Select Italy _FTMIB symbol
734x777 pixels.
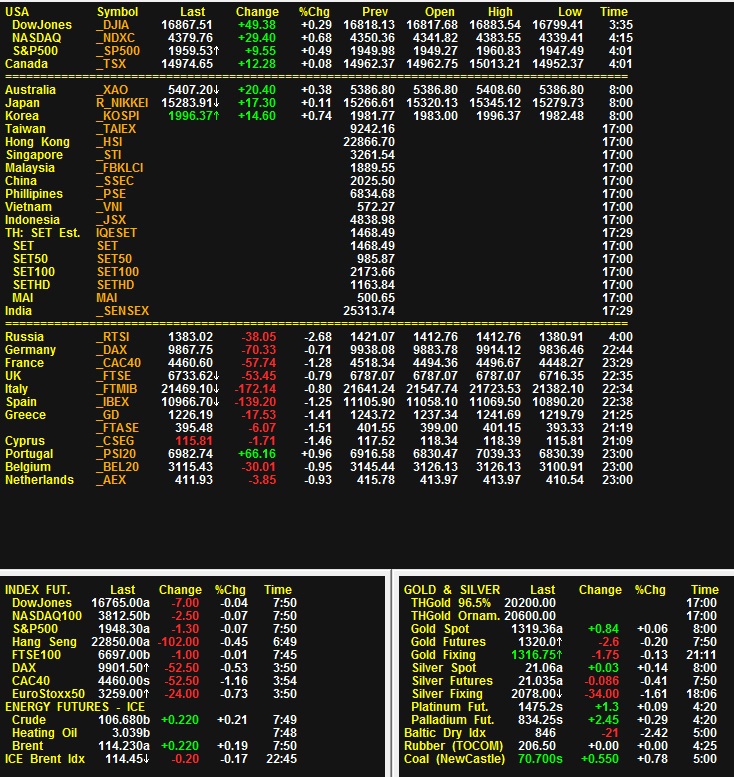click(117, 388)
